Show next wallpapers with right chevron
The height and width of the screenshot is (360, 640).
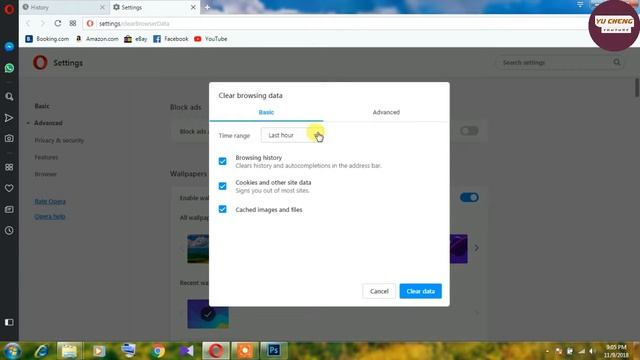click(476, 248)
